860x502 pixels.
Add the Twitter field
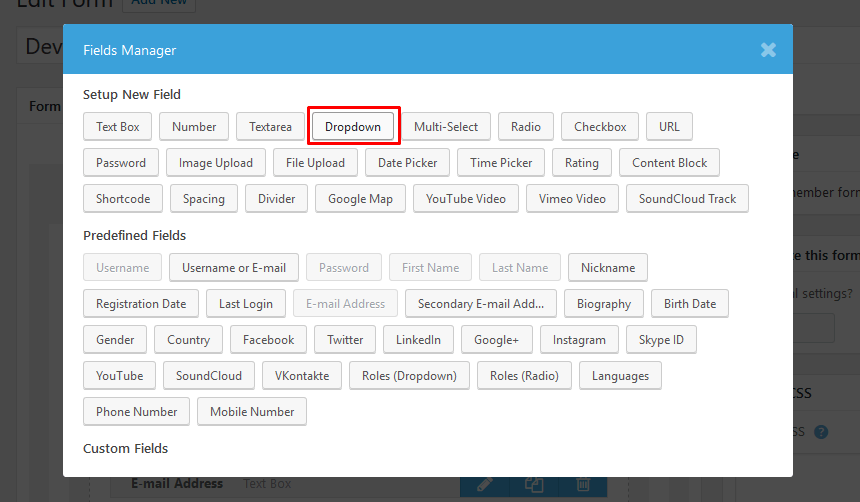click(x=345, y=340)
